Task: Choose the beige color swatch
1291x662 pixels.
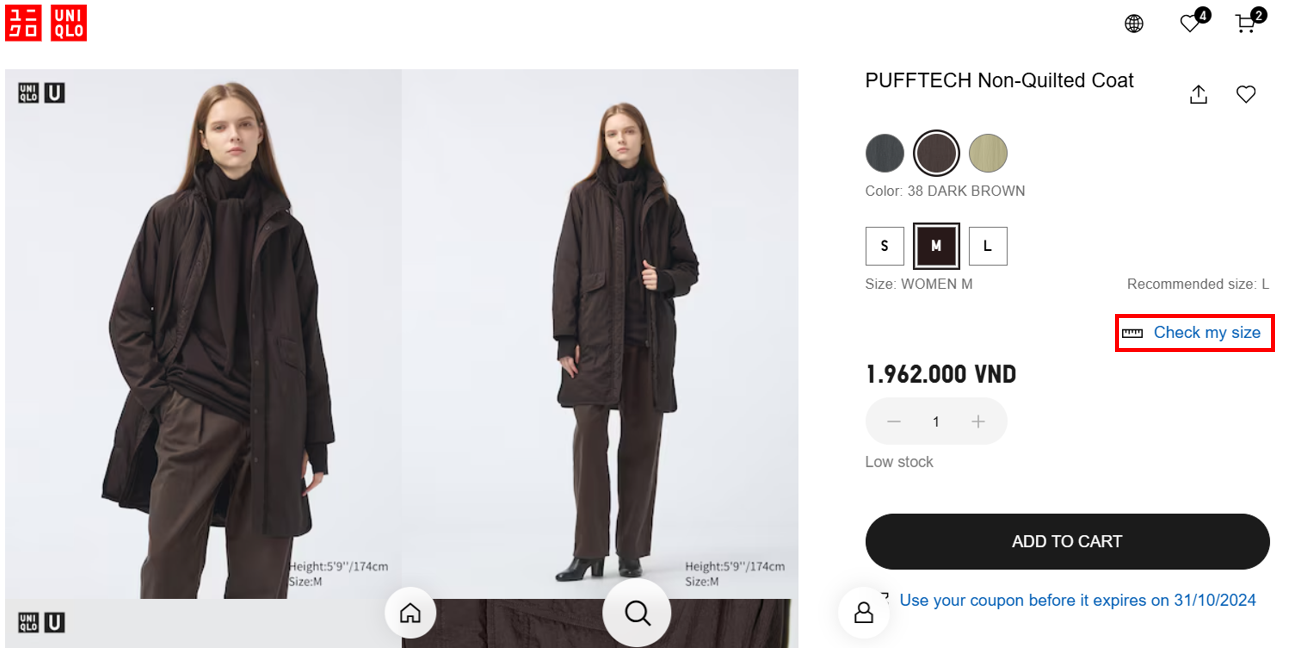Action: pyautogui.click(x=988, y=154)
